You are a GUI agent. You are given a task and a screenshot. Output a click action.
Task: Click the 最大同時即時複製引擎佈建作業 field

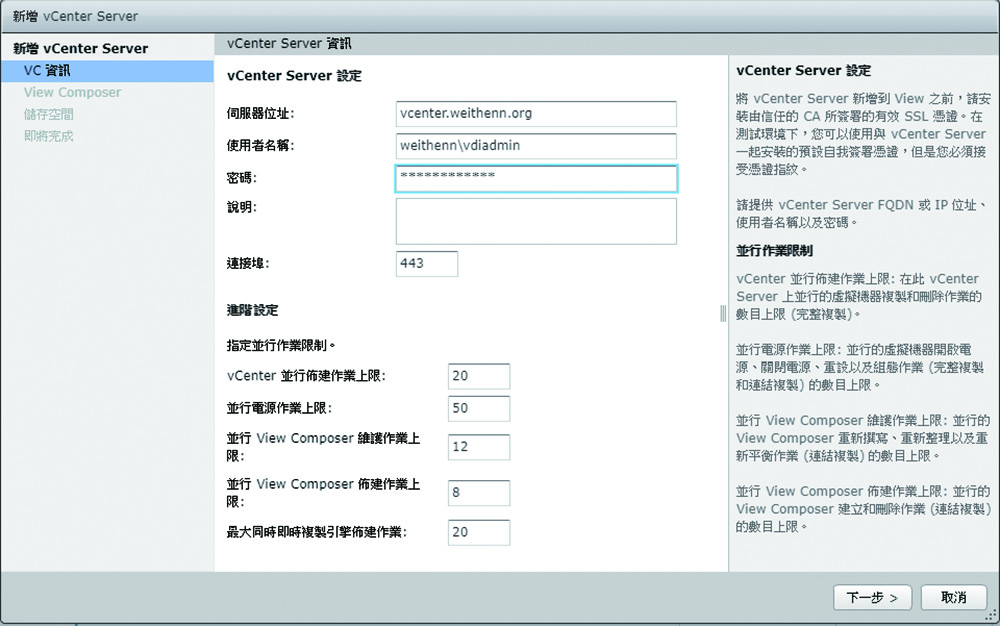(479, 532)
